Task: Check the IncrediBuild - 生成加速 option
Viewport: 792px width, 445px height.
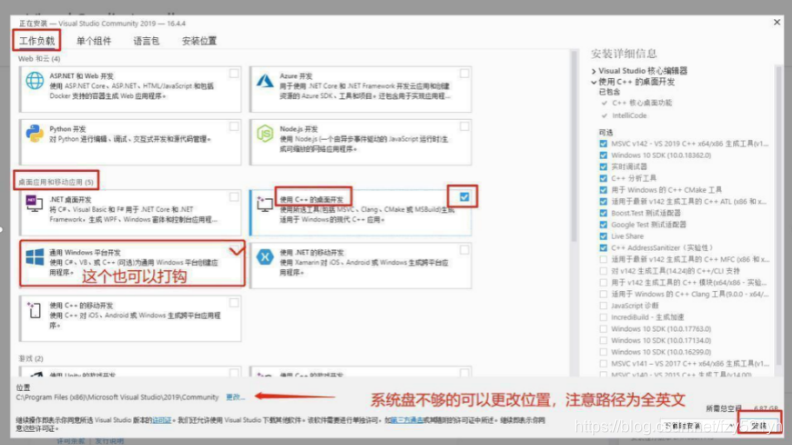Action: [603, 317]
